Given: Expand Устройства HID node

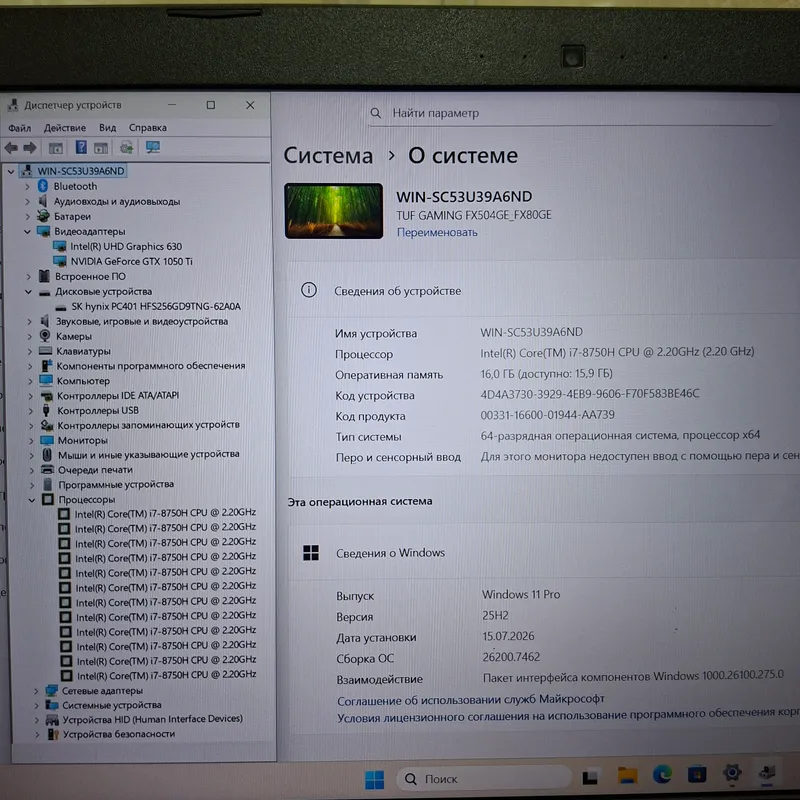Looking at the screenshot, I should (37, 720).
